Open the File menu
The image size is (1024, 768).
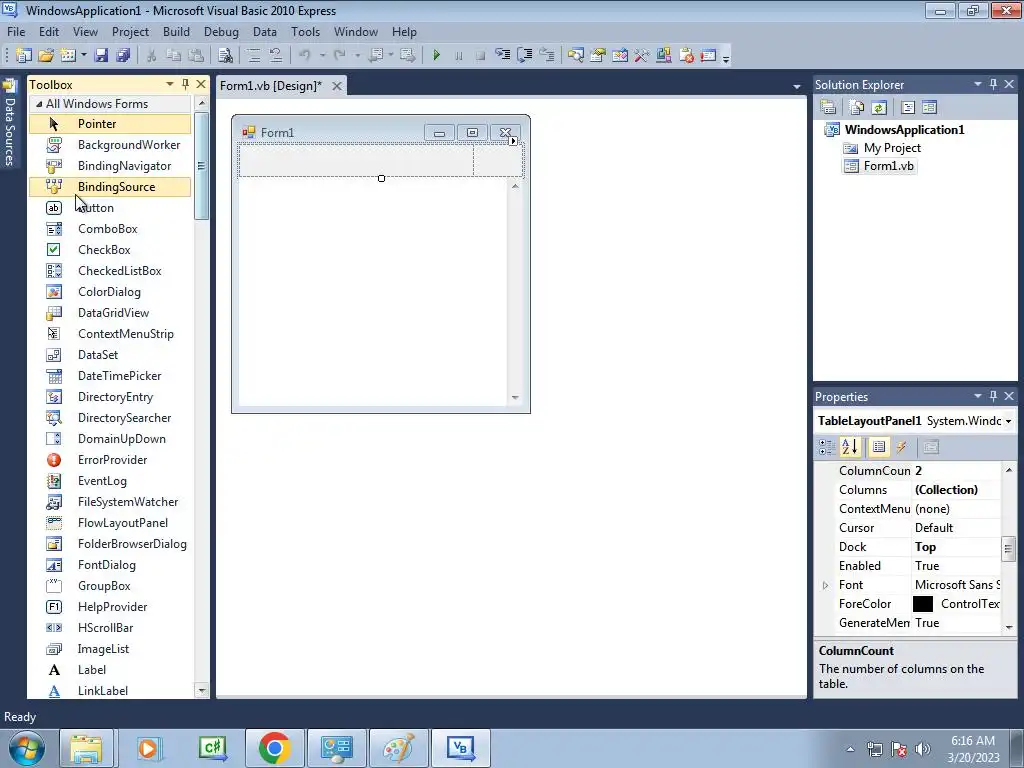[16, 31]
